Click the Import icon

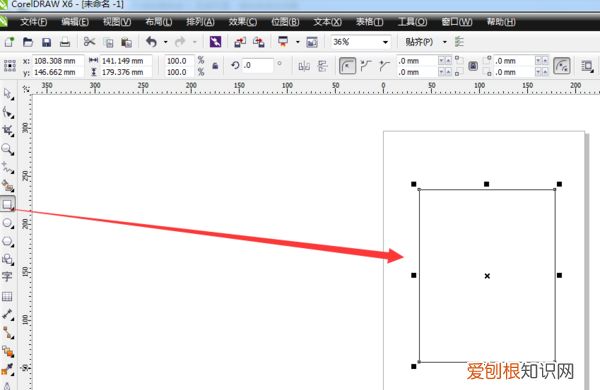pos(240,42)
